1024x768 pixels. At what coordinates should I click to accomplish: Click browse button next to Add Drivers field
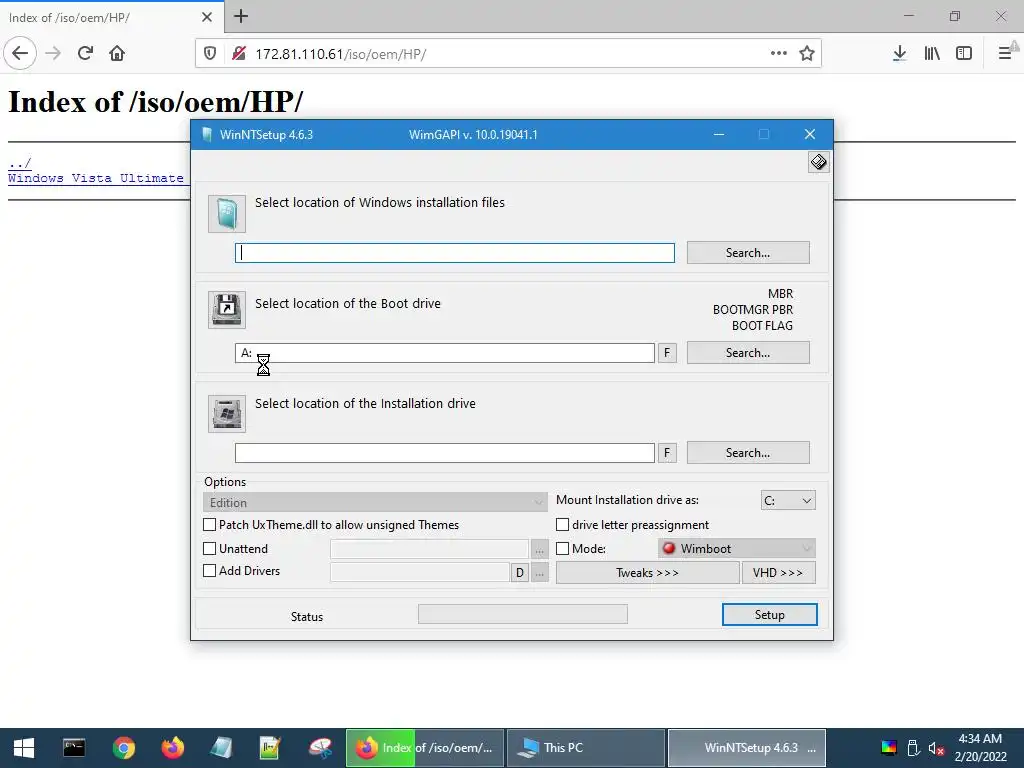(539, 573)
